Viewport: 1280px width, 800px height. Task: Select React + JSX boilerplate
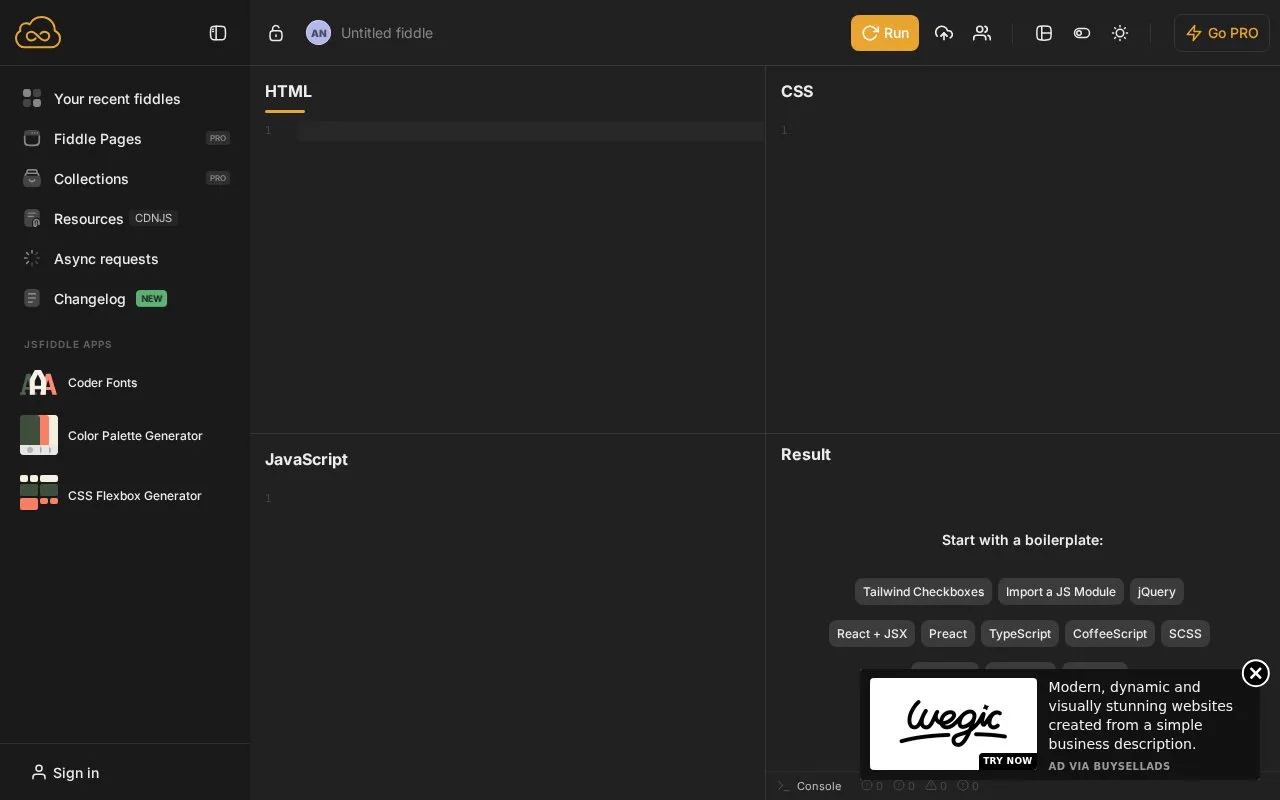872,633
